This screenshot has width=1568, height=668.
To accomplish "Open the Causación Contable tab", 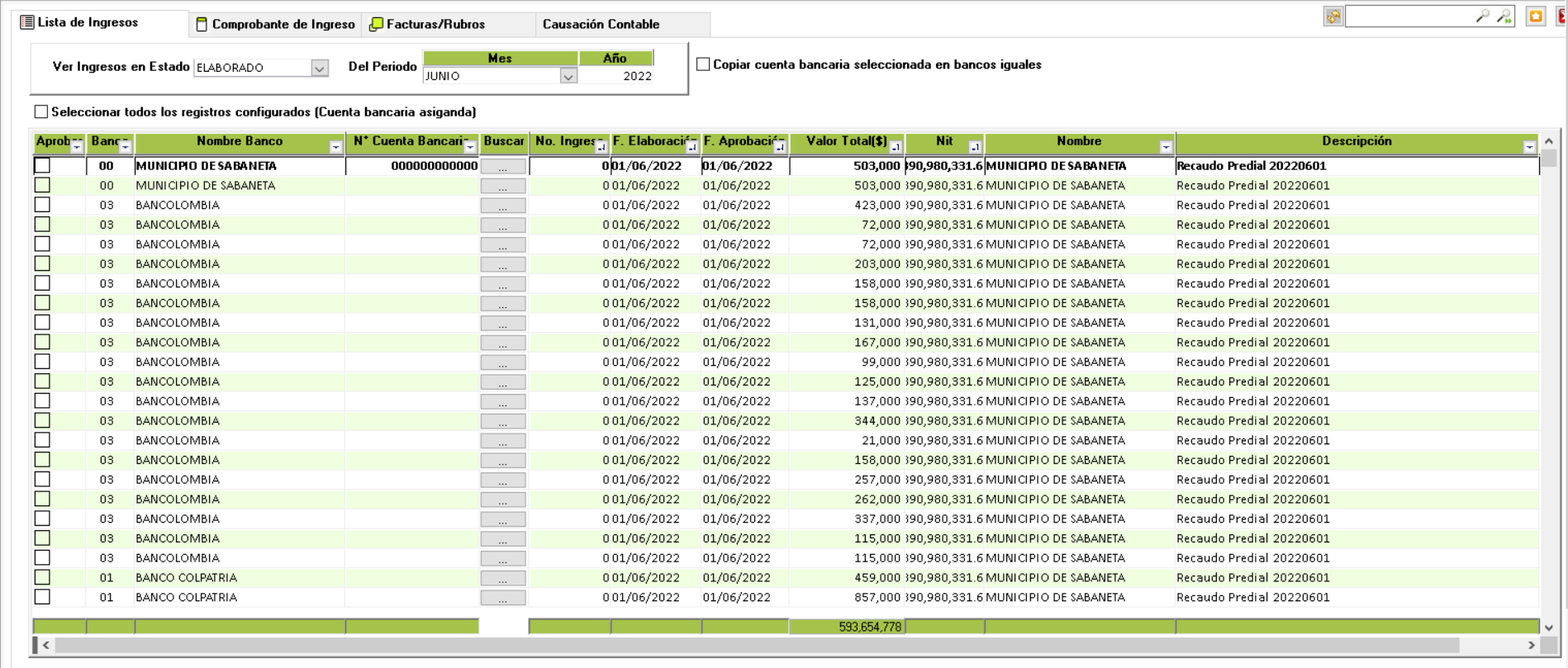I will click(x=601, y=24).
